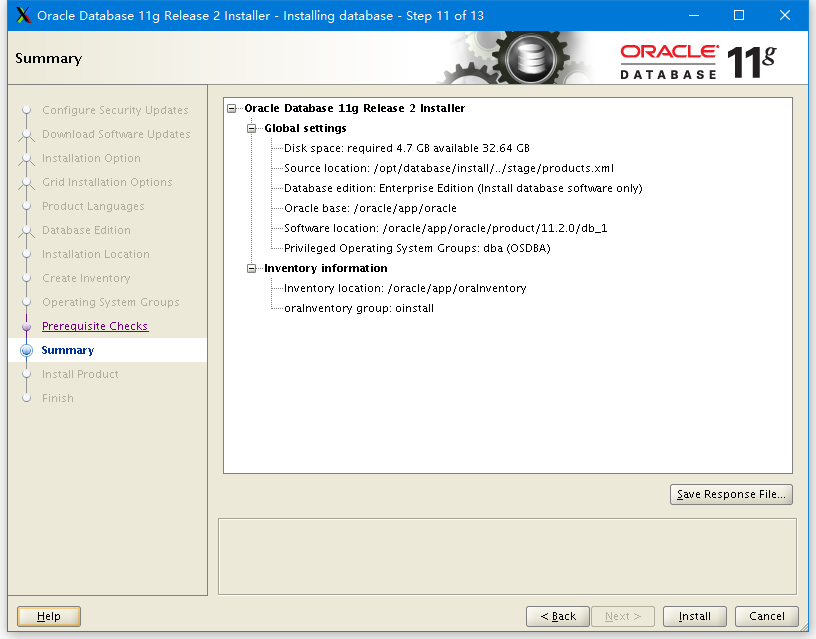Maximize the installer window
Screen dimensions: 816x639
point(738,16)
